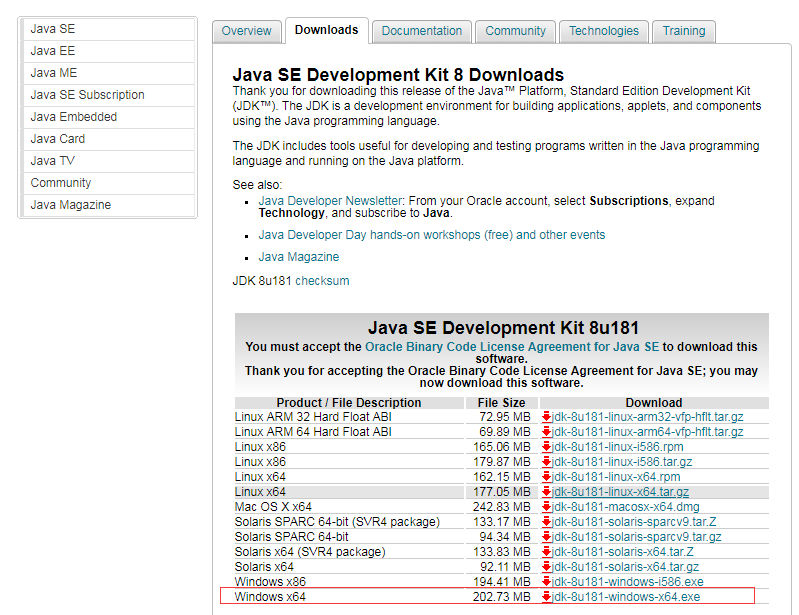The width and height of the screenshot is (799, 615).
Task: Open Java EE in the sidebar
Action: pyautogui.click(x=108, y=51)
